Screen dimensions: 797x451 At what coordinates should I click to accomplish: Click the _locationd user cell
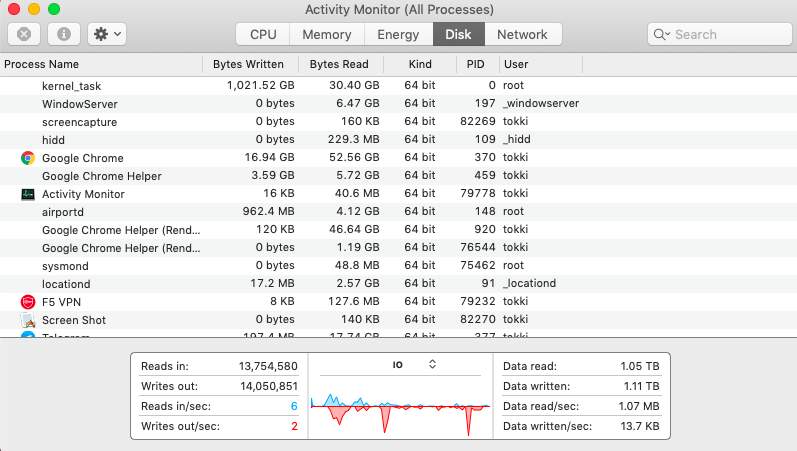[529, 283]
